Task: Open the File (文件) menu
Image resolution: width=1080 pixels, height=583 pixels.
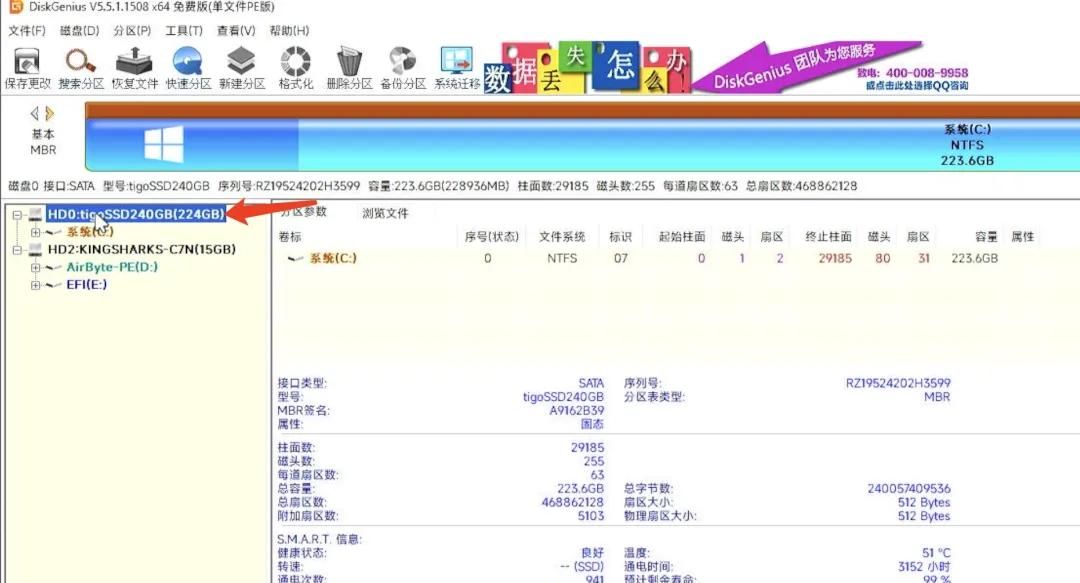Action: click(27, 30)
